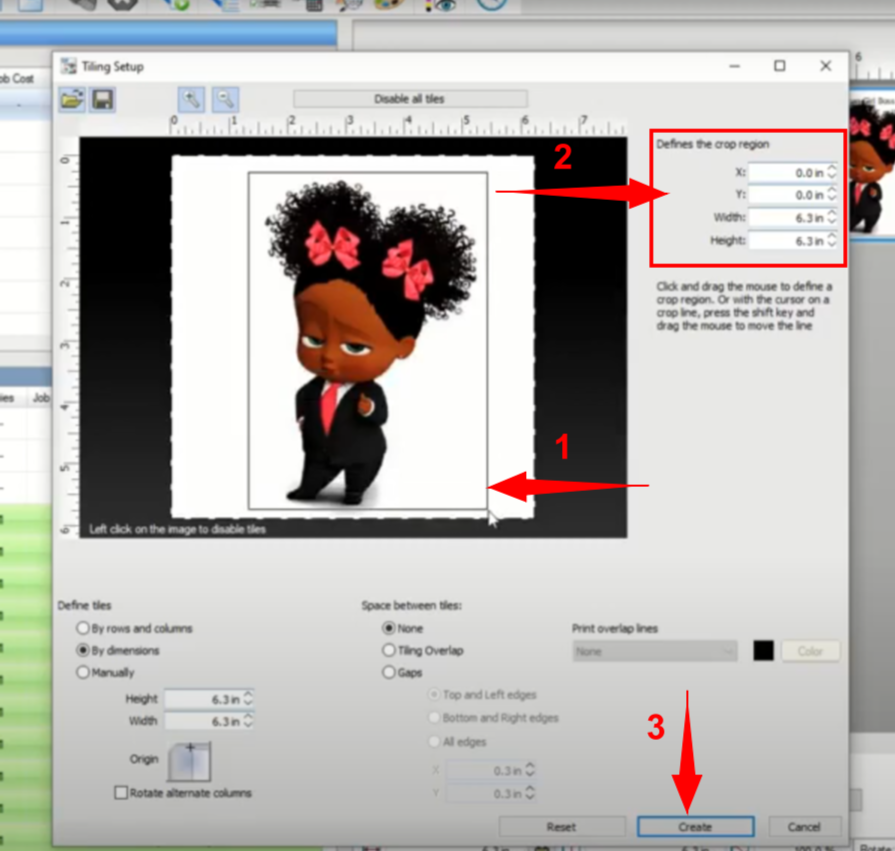Click the crop region Y stepper arrows

pos(832,194)
